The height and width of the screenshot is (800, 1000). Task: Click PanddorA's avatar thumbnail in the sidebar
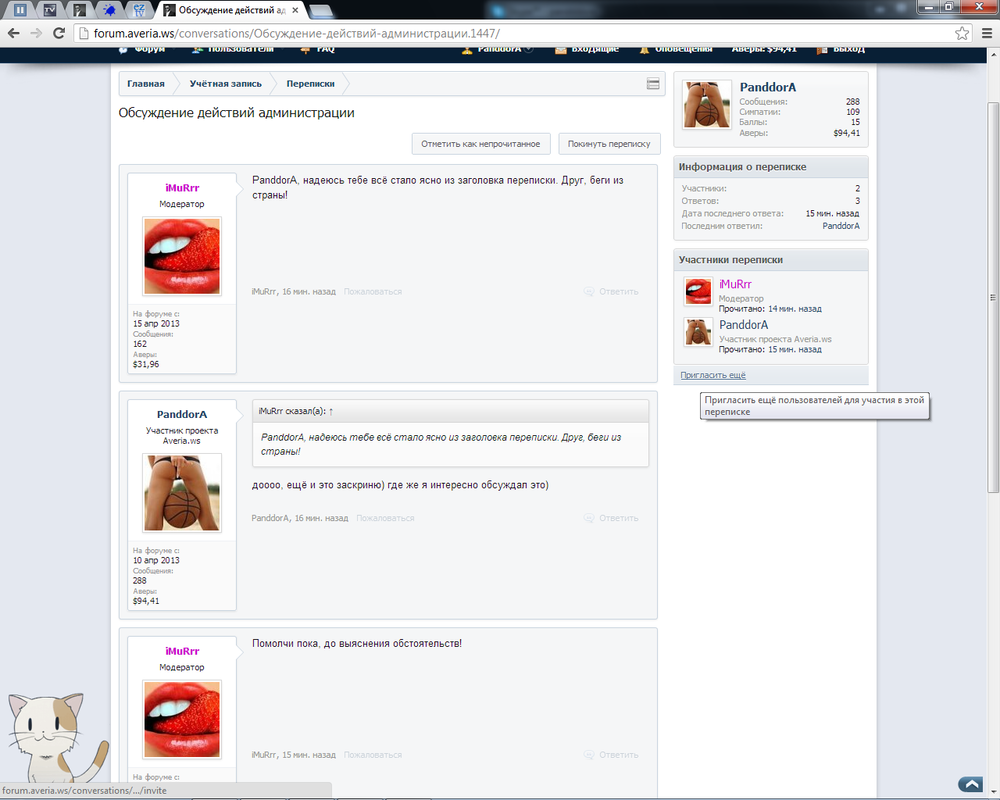coord(697,331)
